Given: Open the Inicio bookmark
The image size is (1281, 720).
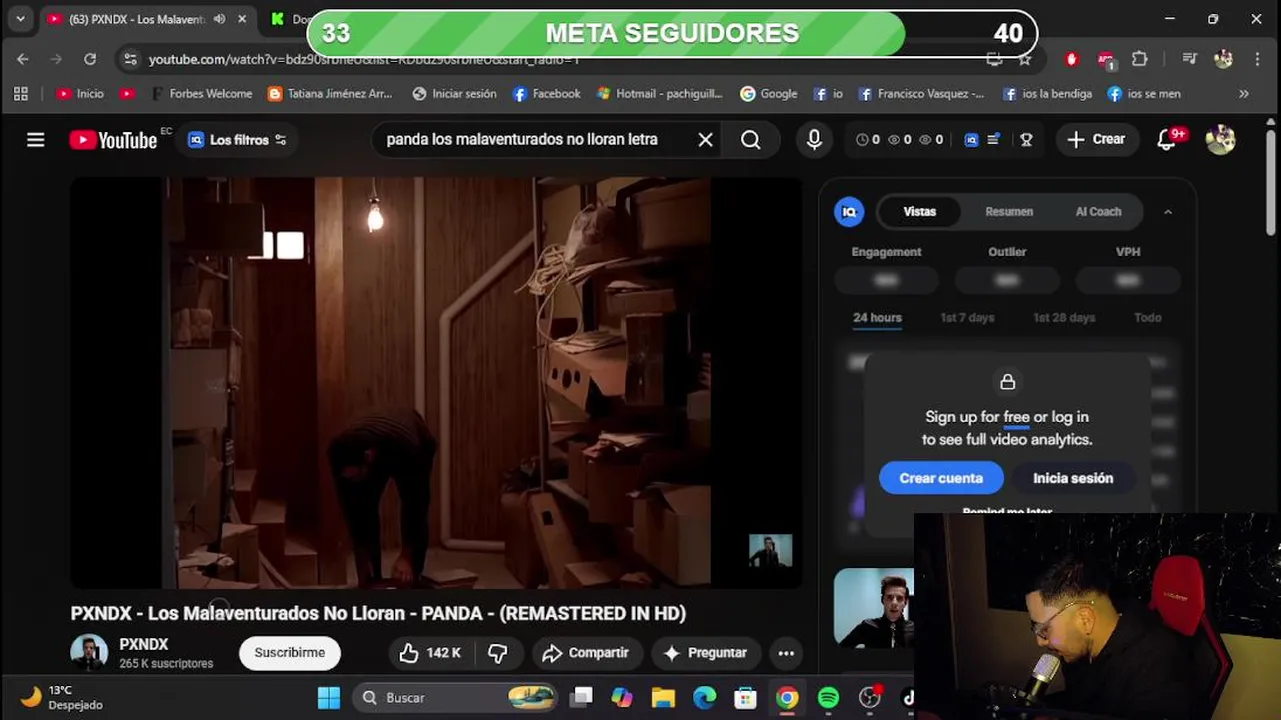Looking at the screenshot, I should coord(80,94).
